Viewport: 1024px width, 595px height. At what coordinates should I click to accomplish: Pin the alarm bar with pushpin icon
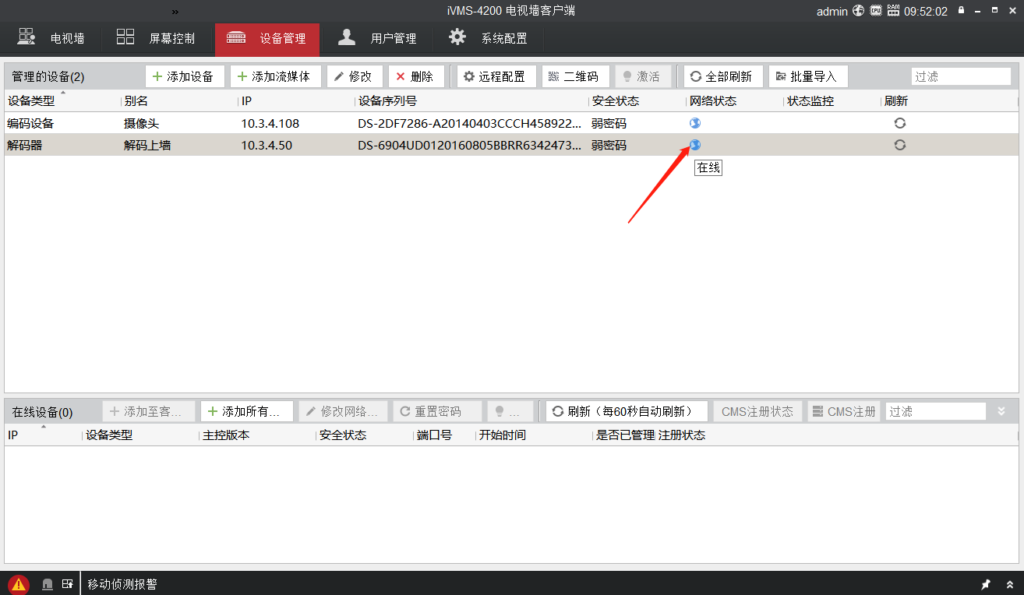[x=985, y=584]
